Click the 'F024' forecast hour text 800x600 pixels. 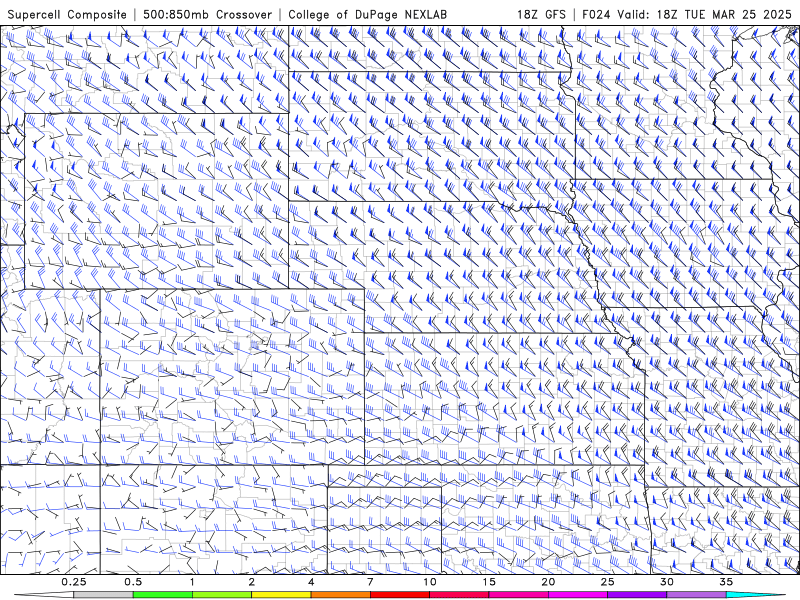coord(597,15)
